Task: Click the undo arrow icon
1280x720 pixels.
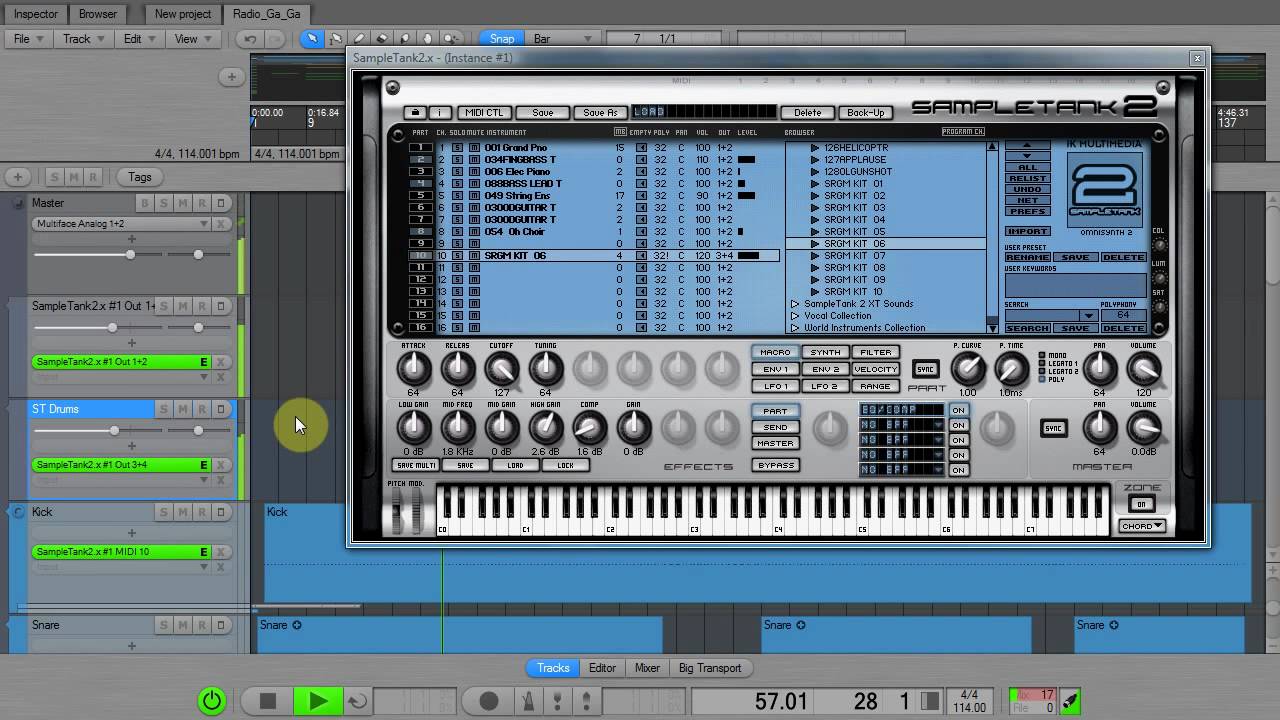Action: point(251,39)
